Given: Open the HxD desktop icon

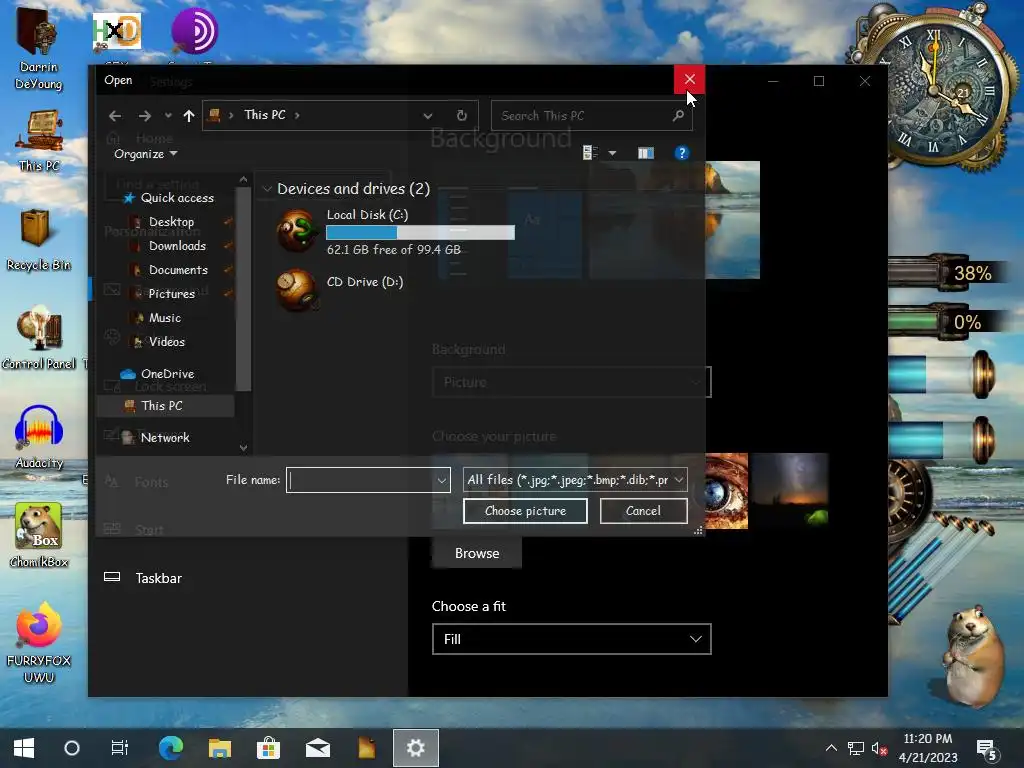Looking at the screenshot, I should [x=116, y=31].
